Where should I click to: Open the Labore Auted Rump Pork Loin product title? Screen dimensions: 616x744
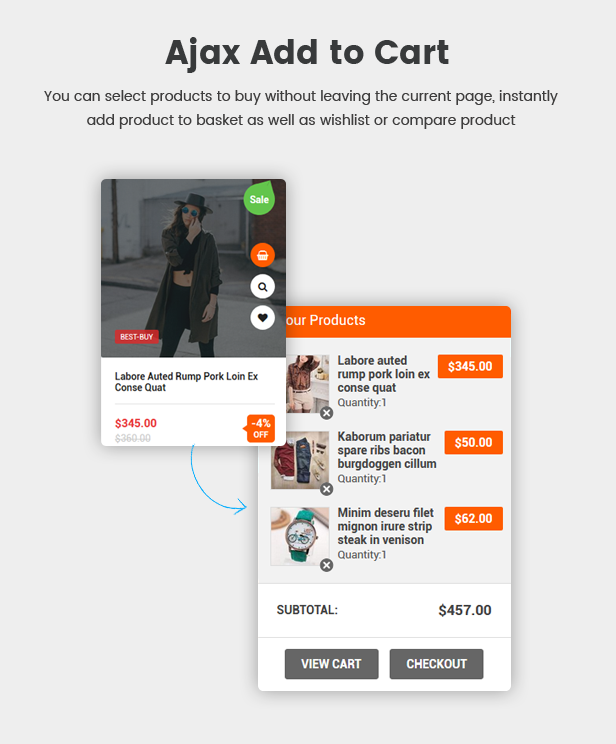point(187,382)
